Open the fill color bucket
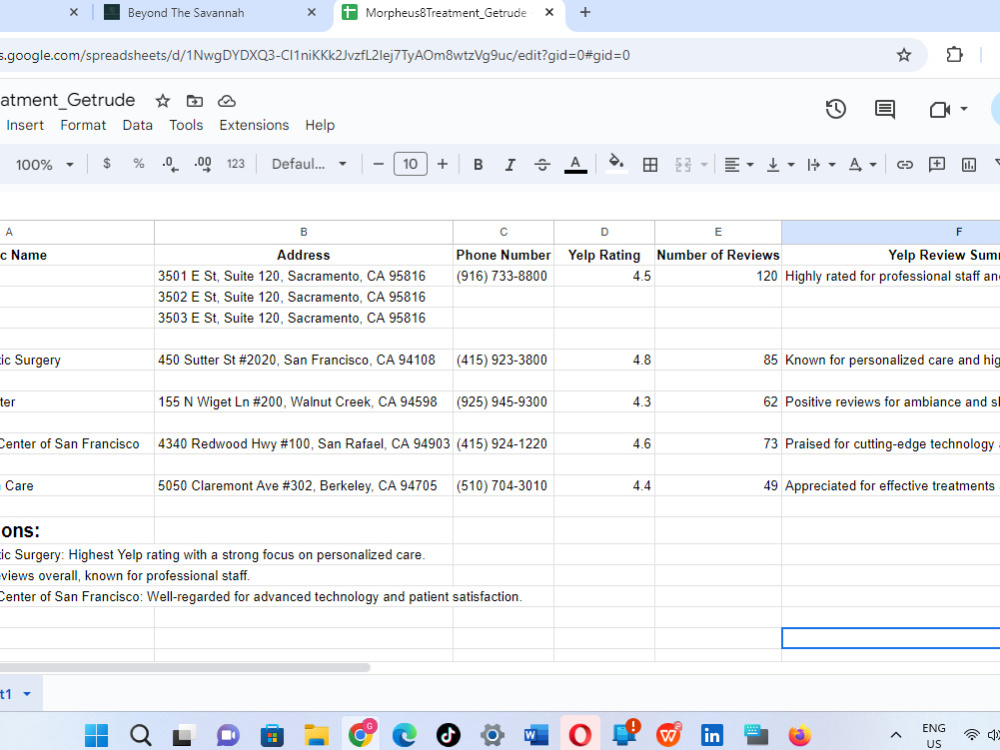Image resolution: width=1000 pixels, height=750 pixels. click(x=616, y=164)
